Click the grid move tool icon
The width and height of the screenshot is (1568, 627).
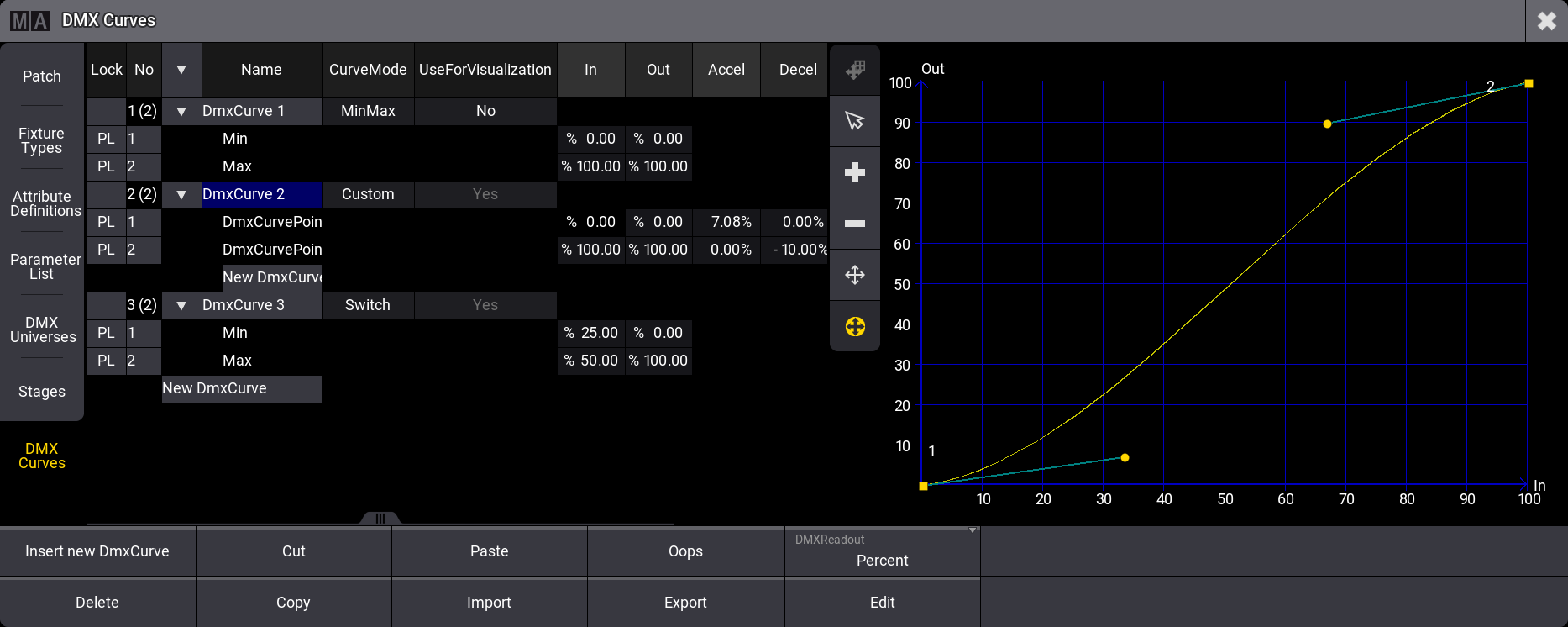click(x=855, y=70)
